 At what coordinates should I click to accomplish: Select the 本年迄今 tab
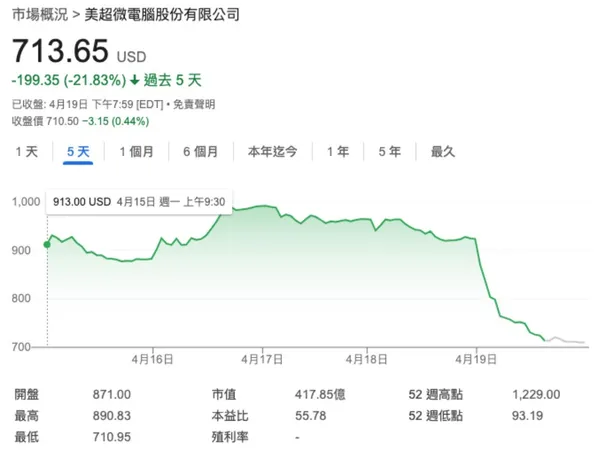click(272, 152)
